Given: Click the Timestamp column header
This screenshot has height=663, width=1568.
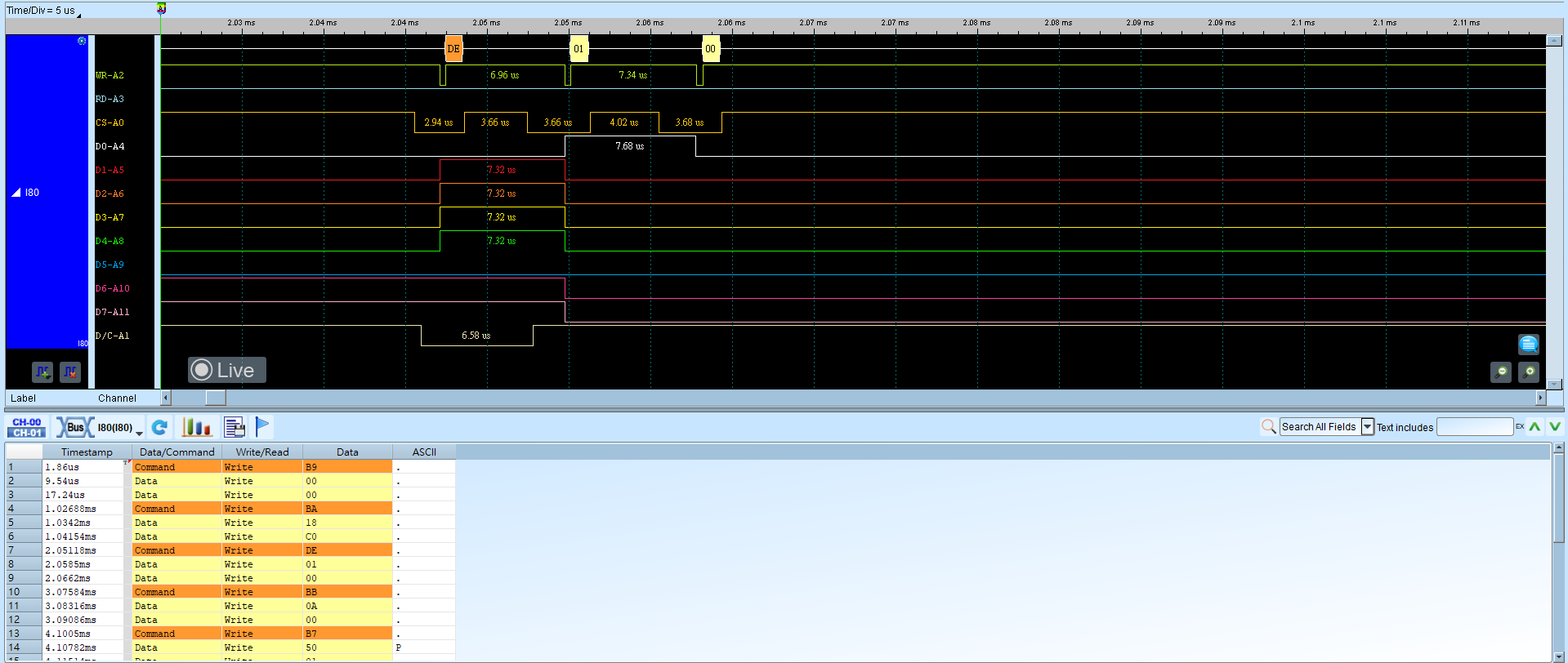Looking at the screenshot, I should [87, 452].
